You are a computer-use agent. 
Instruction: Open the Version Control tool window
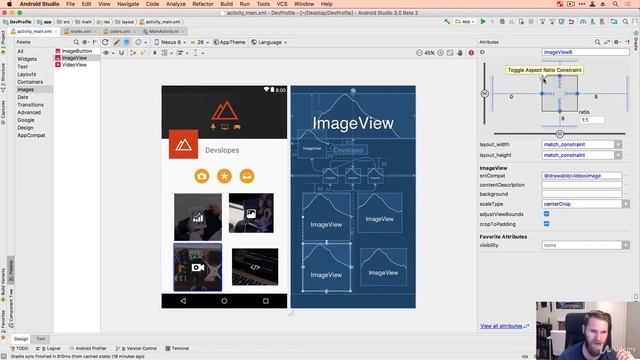(136, 348)
